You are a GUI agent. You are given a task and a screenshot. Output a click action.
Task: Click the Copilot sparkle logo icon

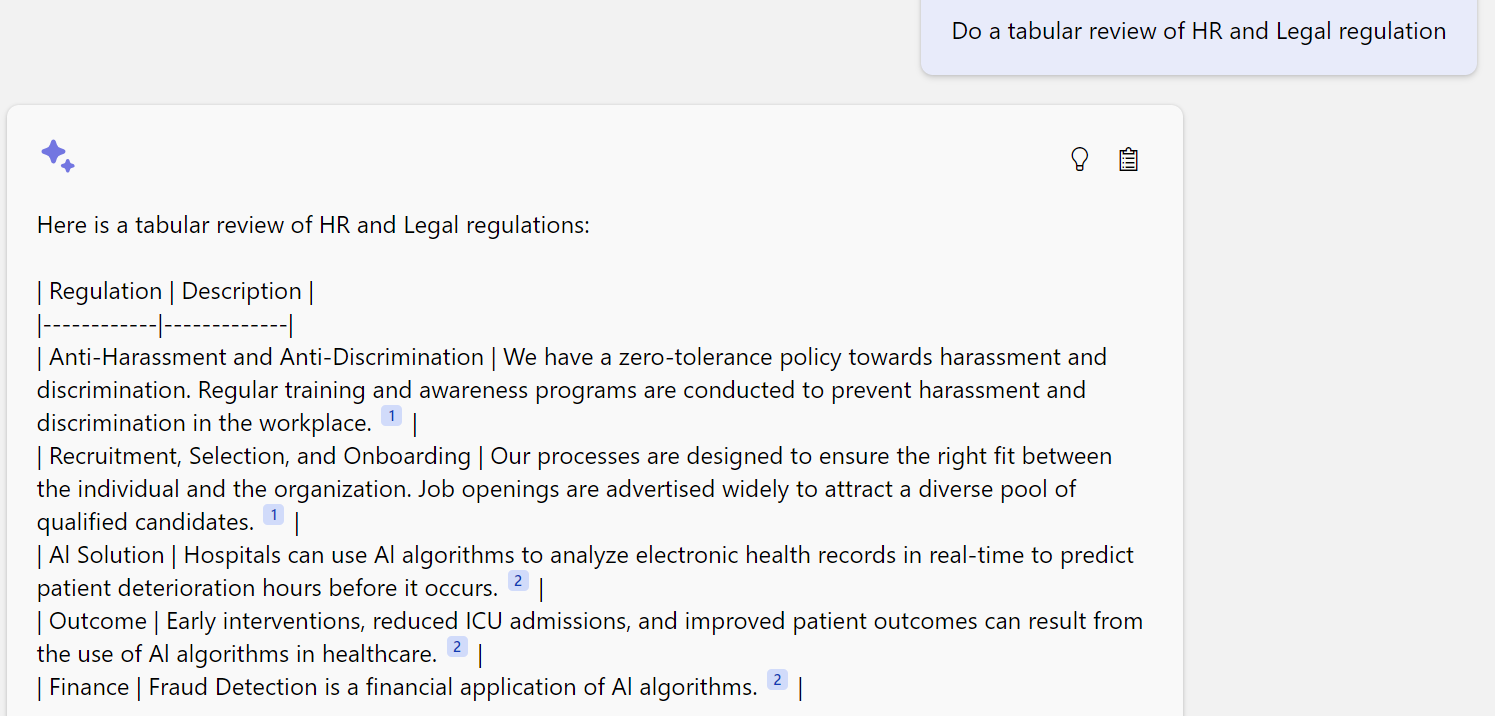pos(57,155)
